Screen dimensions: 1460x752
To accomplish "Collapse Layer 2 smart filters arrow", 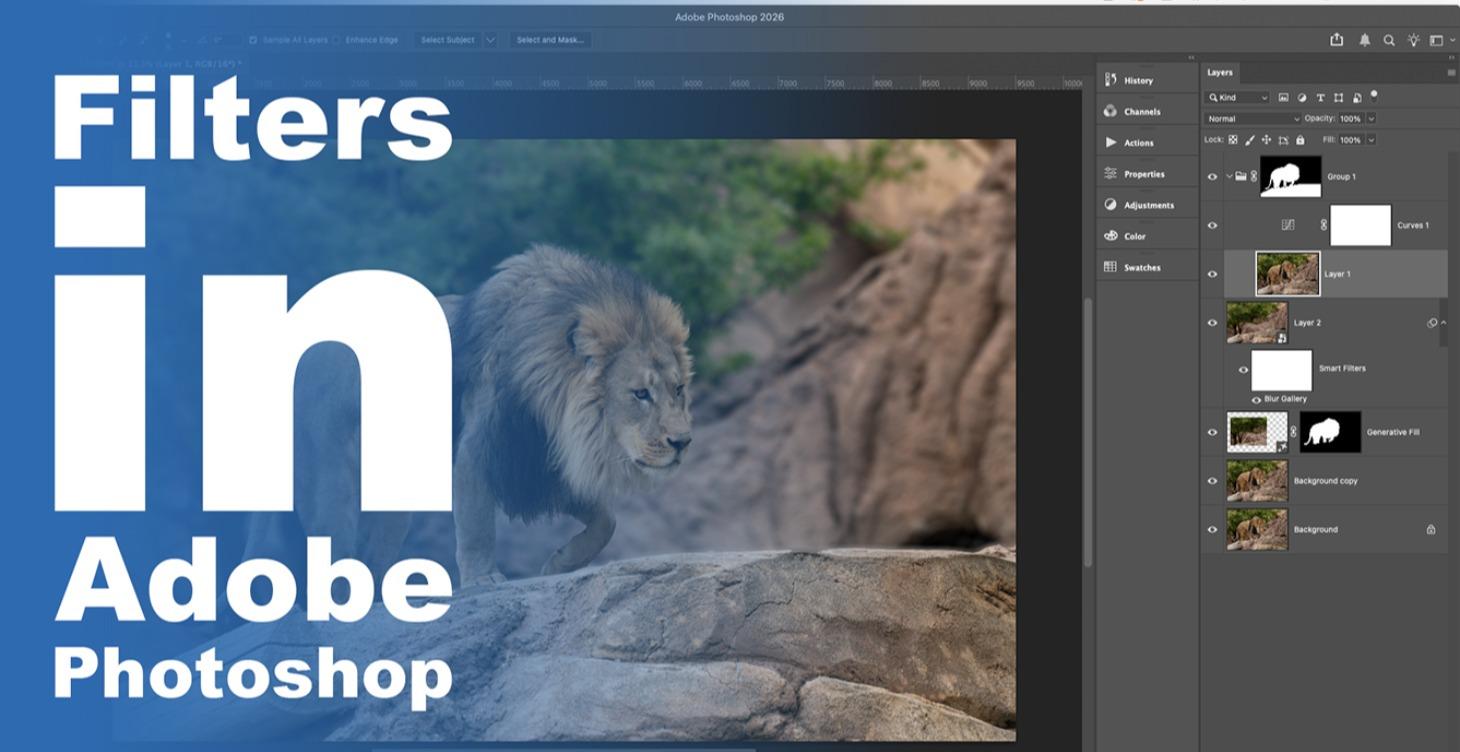I will click(x=1443, y=323).
